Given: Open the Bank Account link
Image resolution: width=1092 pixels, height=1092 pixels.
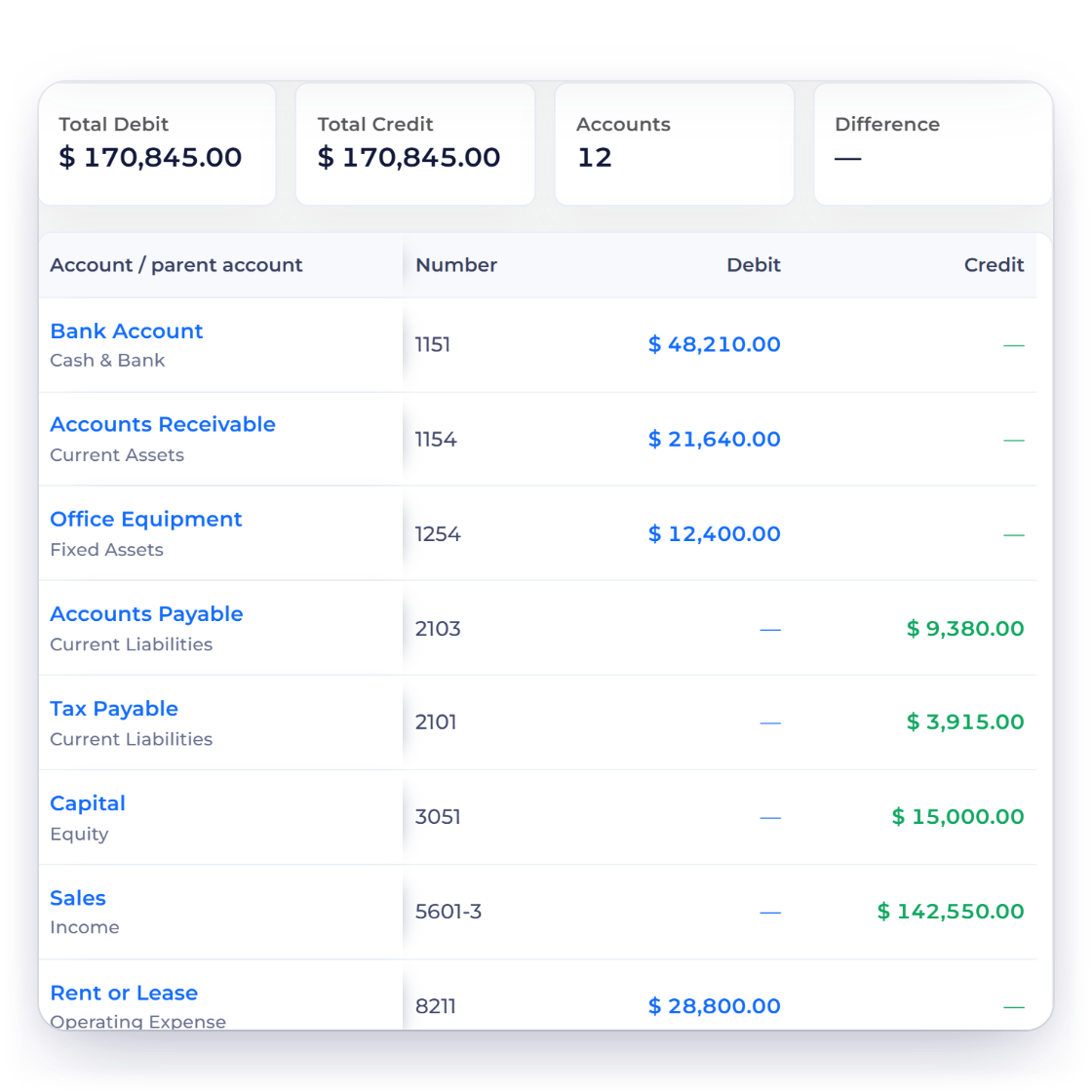Looking at the screenshot, I should (x=126, y=331).
